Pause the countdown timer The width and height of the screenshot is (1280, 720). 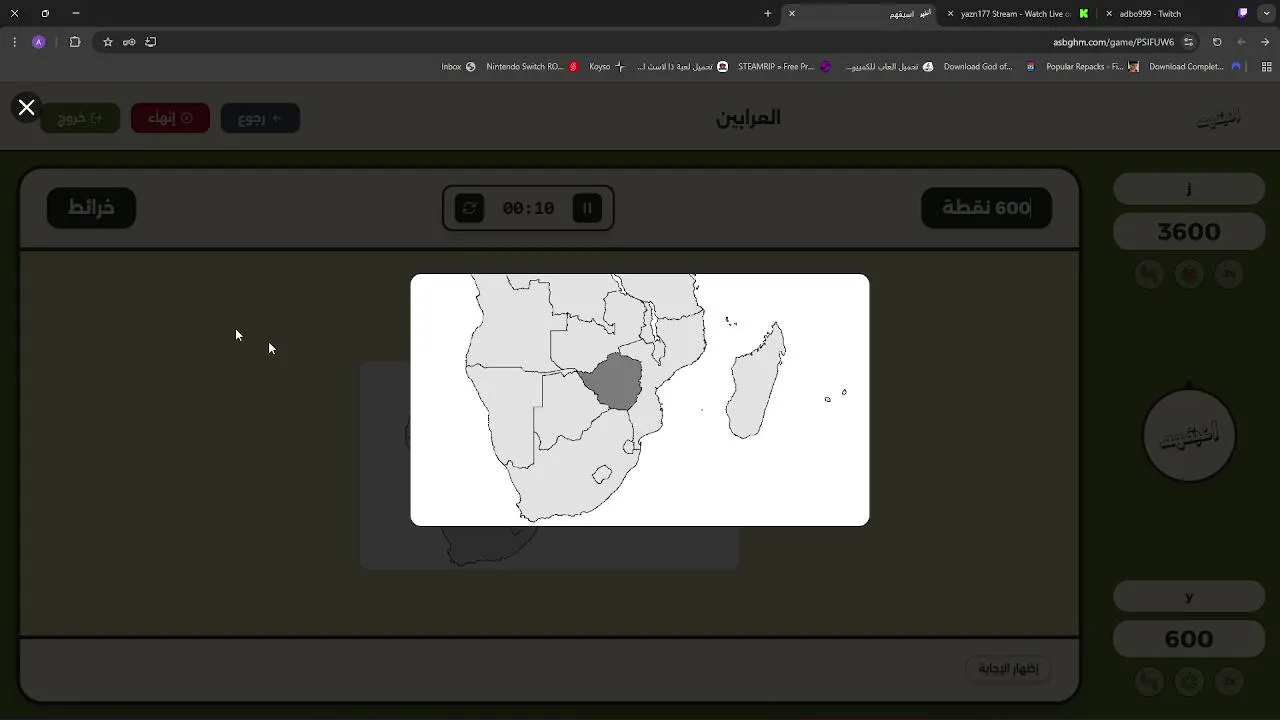point(587,208)
